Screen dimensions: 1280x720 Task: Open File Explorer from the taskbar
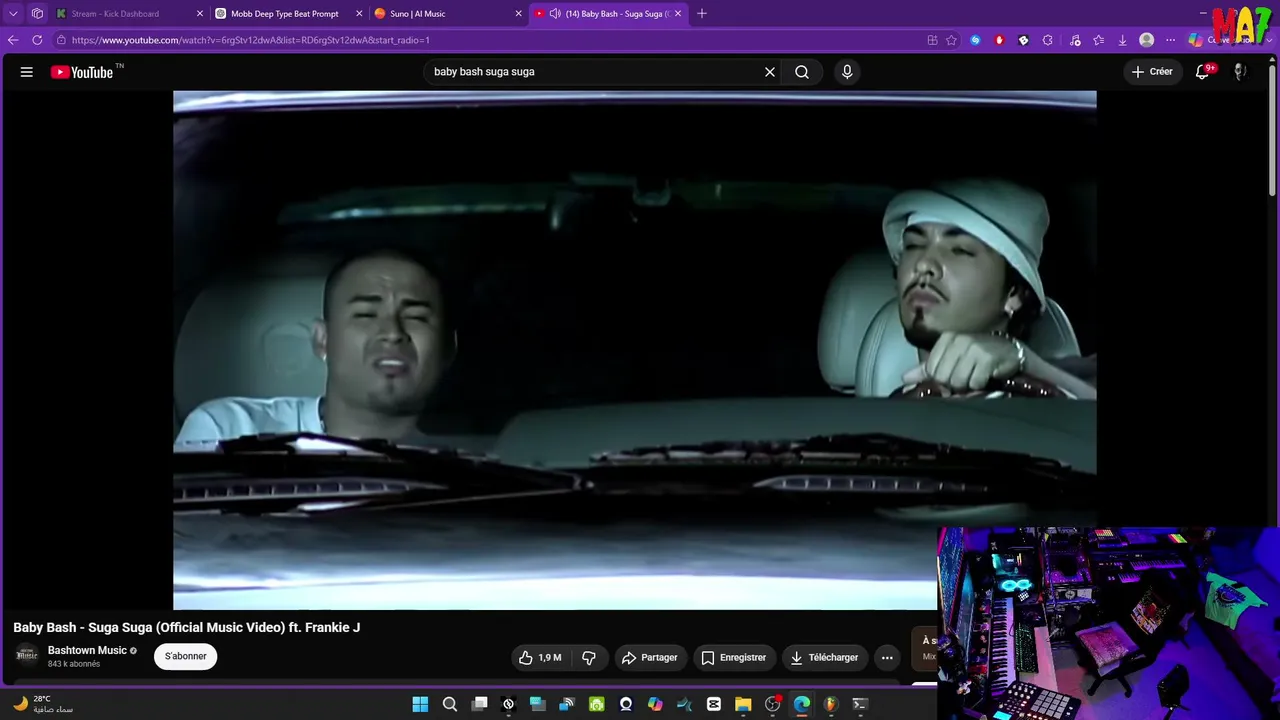click(743, 704)
